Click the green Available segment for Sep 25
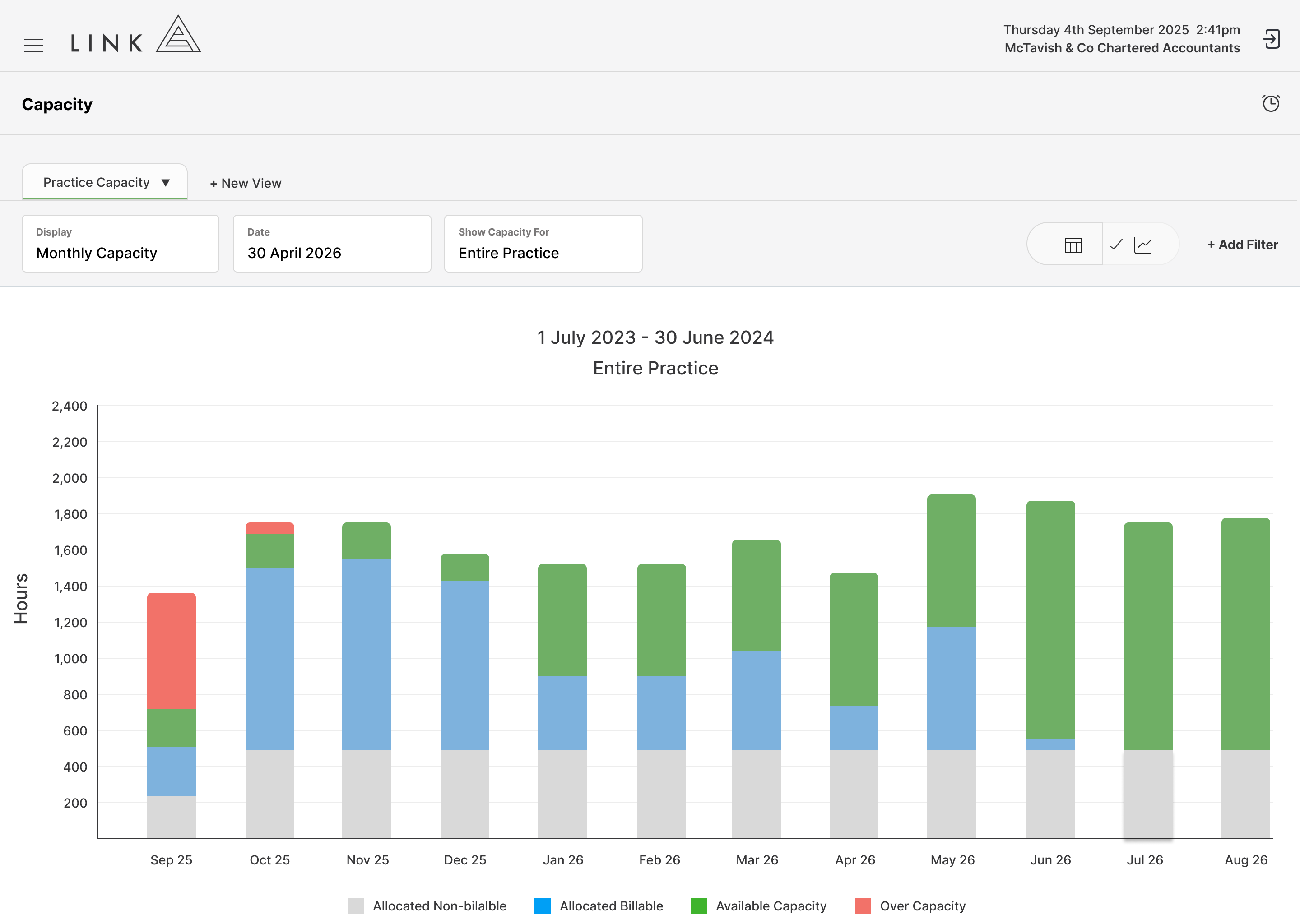Screen dimensions: 1300x924 point(172,728)
